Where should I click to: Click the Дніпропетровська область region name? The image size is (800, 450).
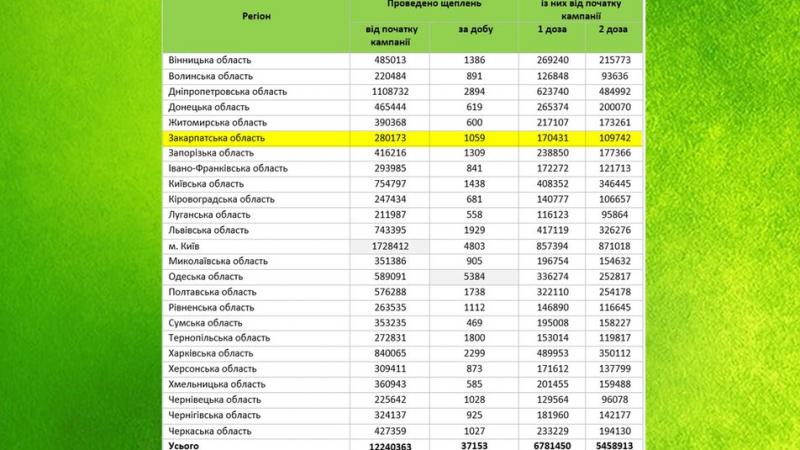229,91
